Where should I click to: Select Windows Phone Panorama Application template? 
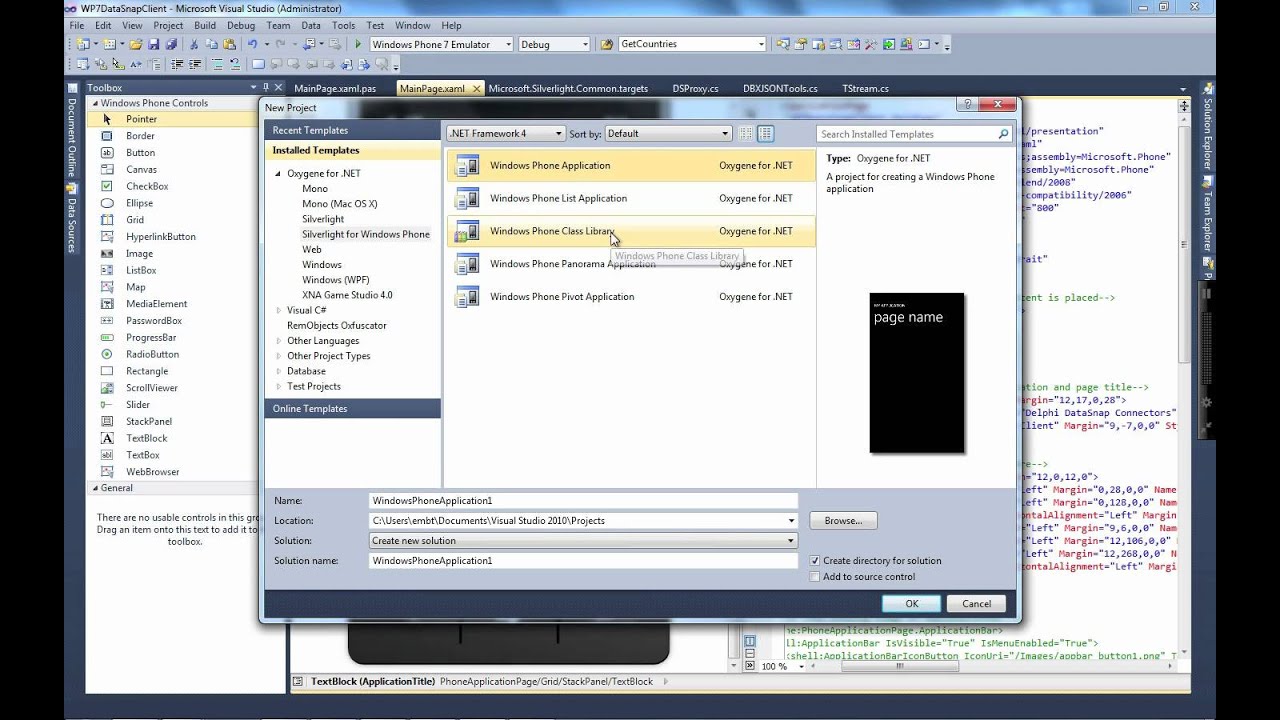click(631, 264)
